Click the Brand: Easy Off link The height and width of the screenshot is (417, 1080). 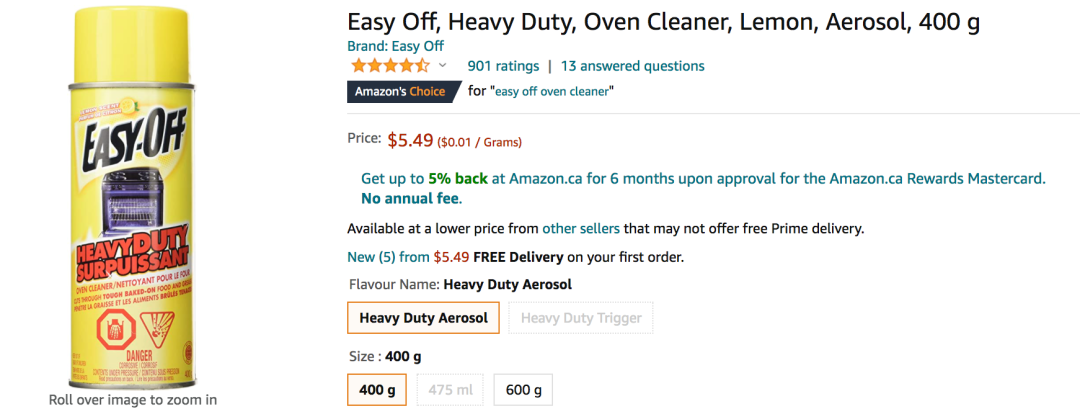pos(395,46)
